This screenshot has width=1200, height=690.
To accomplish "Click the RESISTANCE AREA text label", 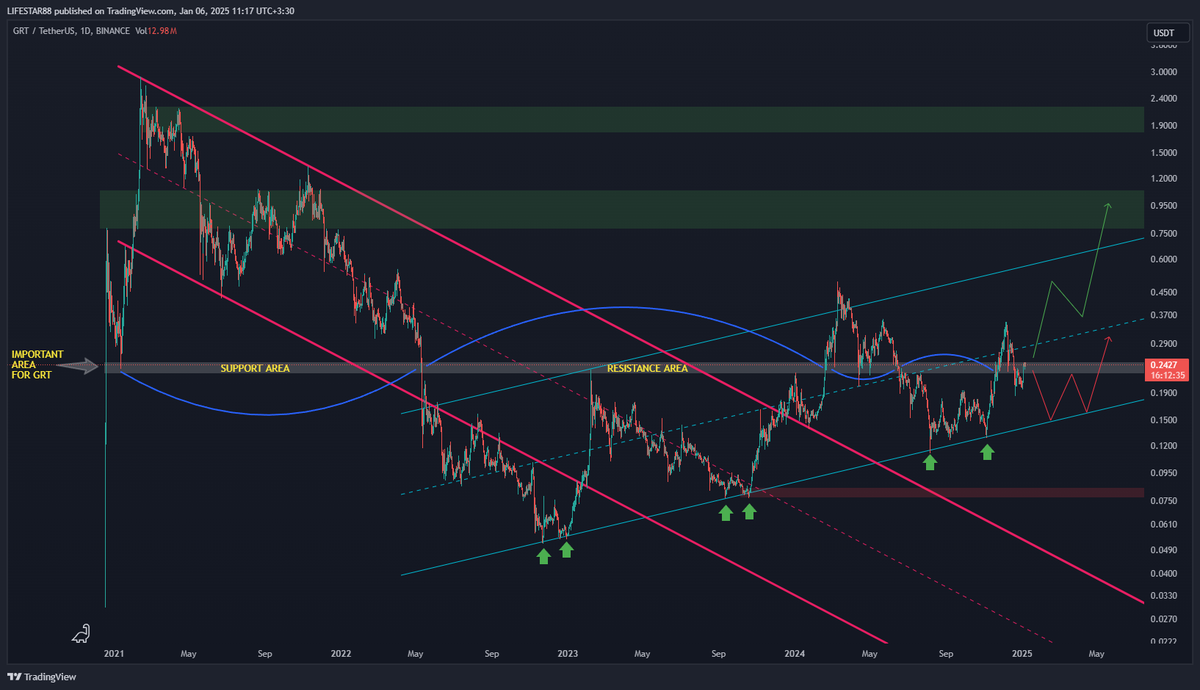I will click(647, 368).
